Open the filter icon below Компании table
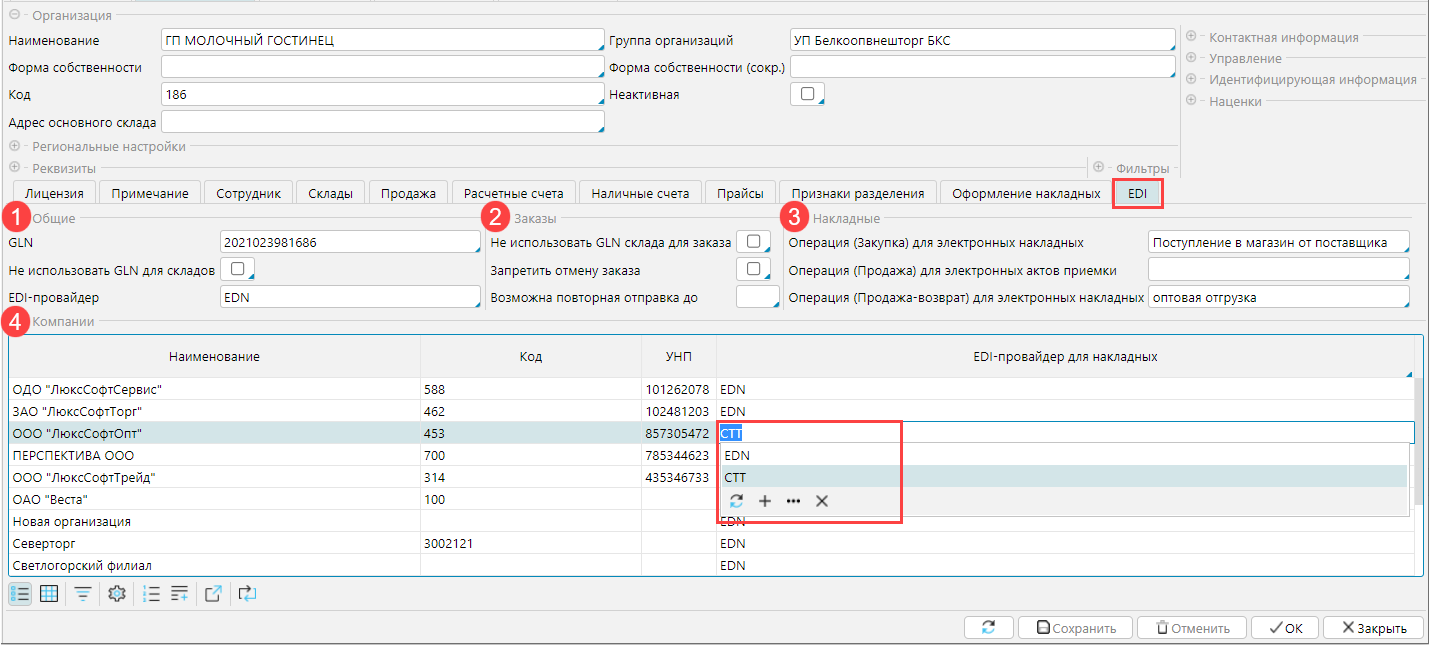This screenshot has width=1429, height=645. tap(83, 594)
